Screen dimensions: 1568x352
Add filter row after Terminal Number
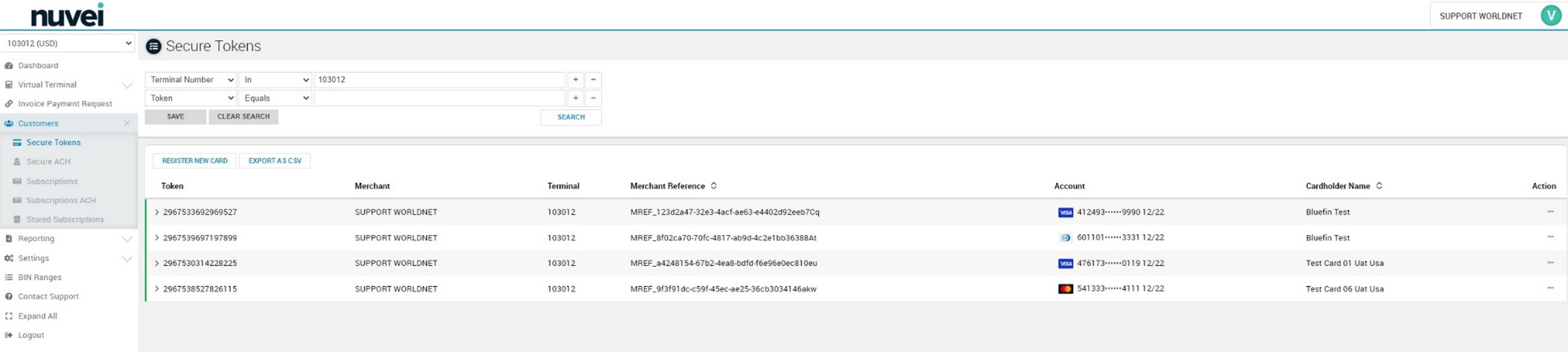tap(575, 80)
